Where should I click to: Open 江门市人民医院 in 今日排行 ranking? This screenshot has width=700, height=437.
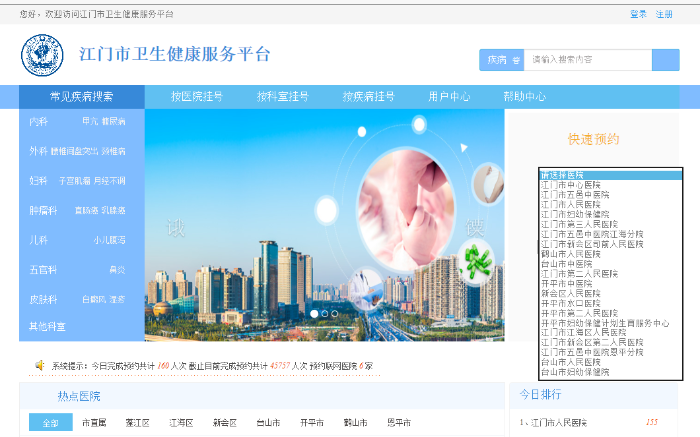click(x=558, y=422)
